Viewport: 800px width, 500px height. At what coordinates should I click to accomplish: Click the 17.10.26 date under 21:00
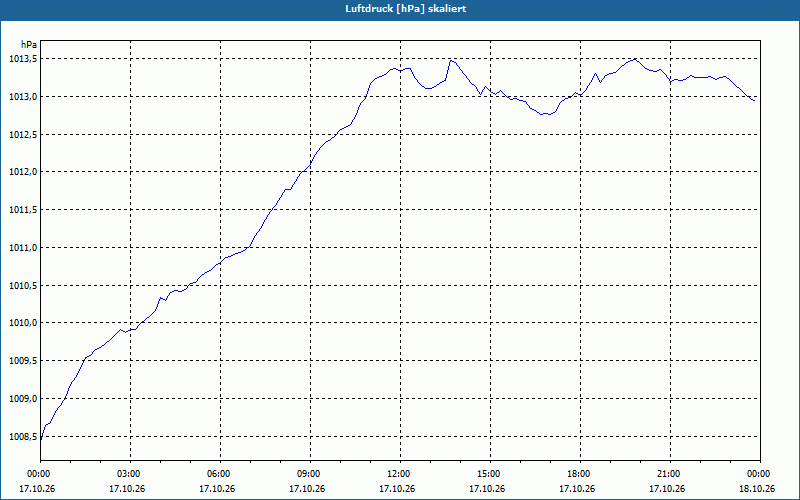tap(667, 489)
